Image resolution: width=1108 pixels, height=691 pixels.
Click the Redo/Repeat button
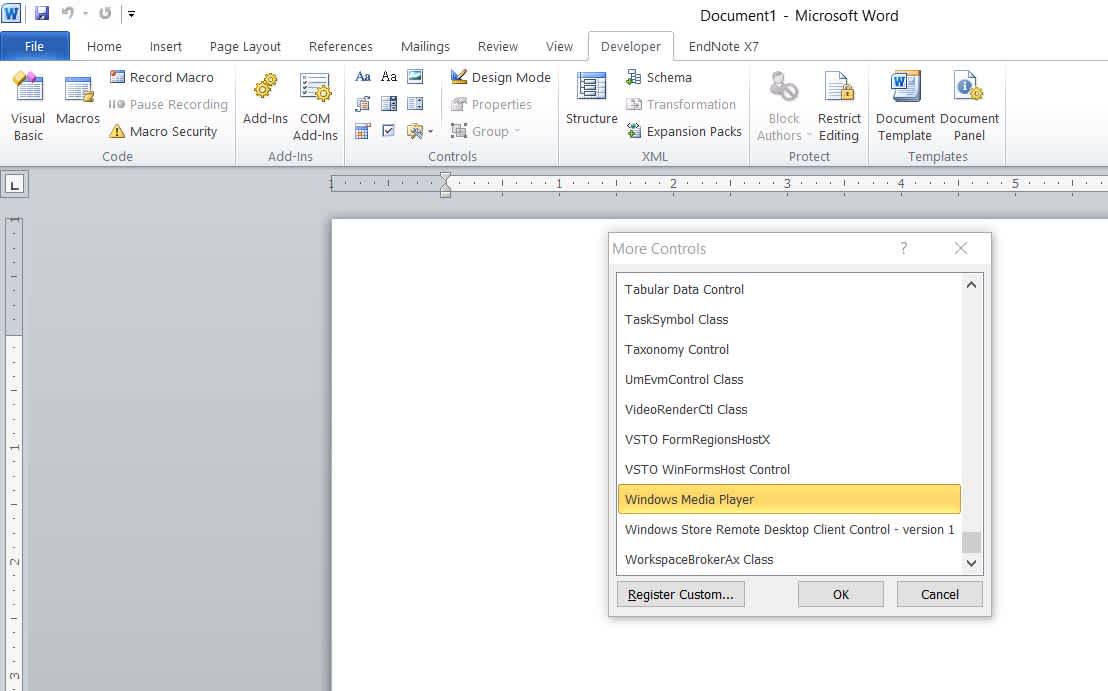tap(105, 13)
